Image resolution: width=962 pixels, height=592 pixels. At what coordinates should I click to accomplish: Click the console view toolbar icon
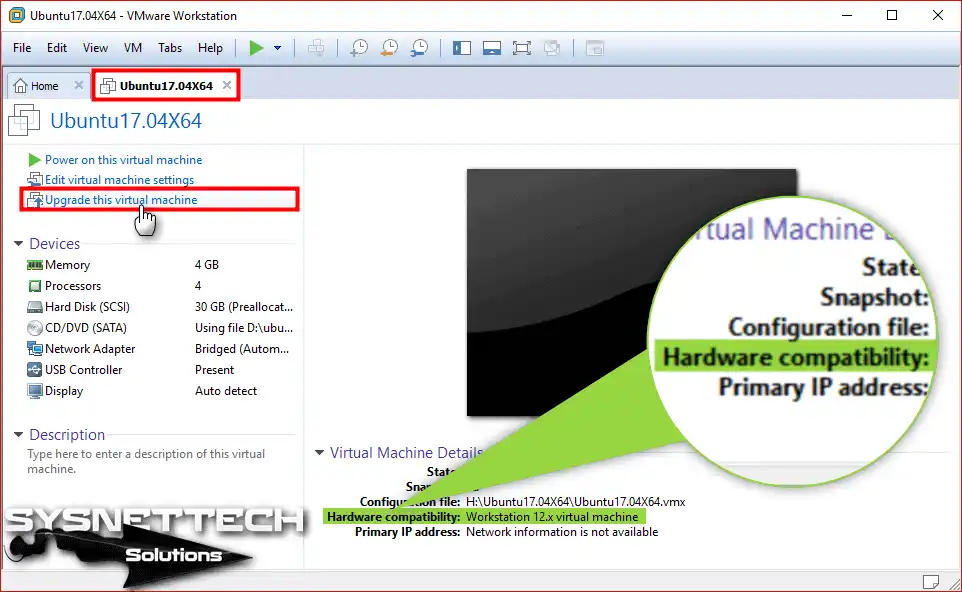click(595, 48)
